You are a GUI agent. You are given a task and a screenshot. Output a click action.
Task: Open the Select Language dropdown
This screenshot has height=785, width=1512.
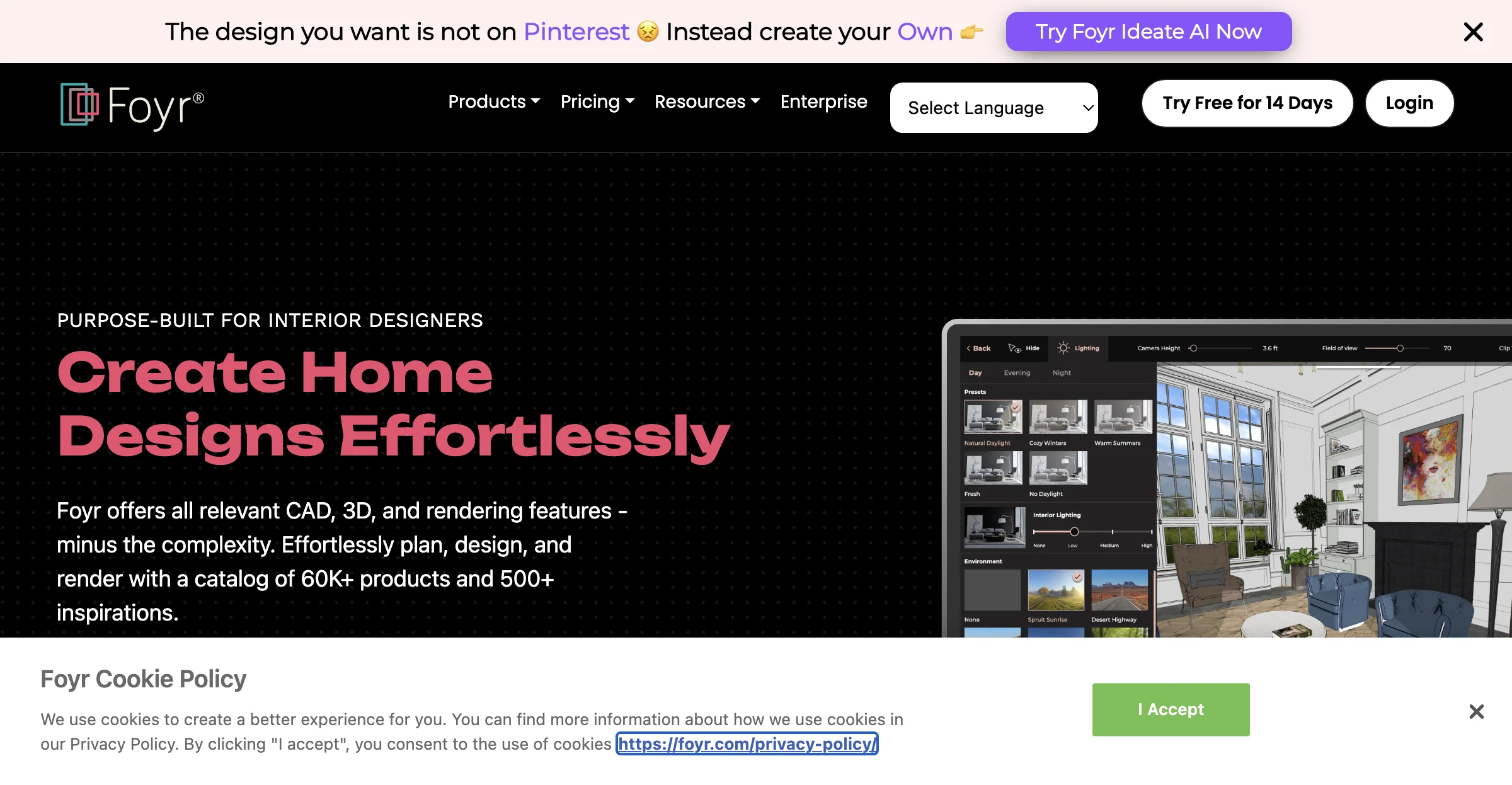click(x=994, y=107)
